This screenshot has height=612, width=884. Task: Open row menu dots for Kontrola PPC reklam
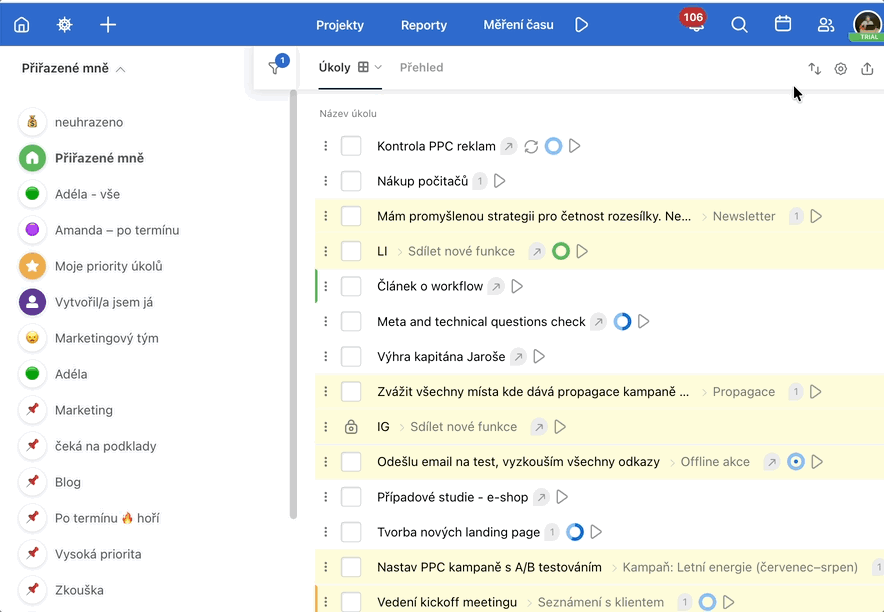[x=326, y=146]
